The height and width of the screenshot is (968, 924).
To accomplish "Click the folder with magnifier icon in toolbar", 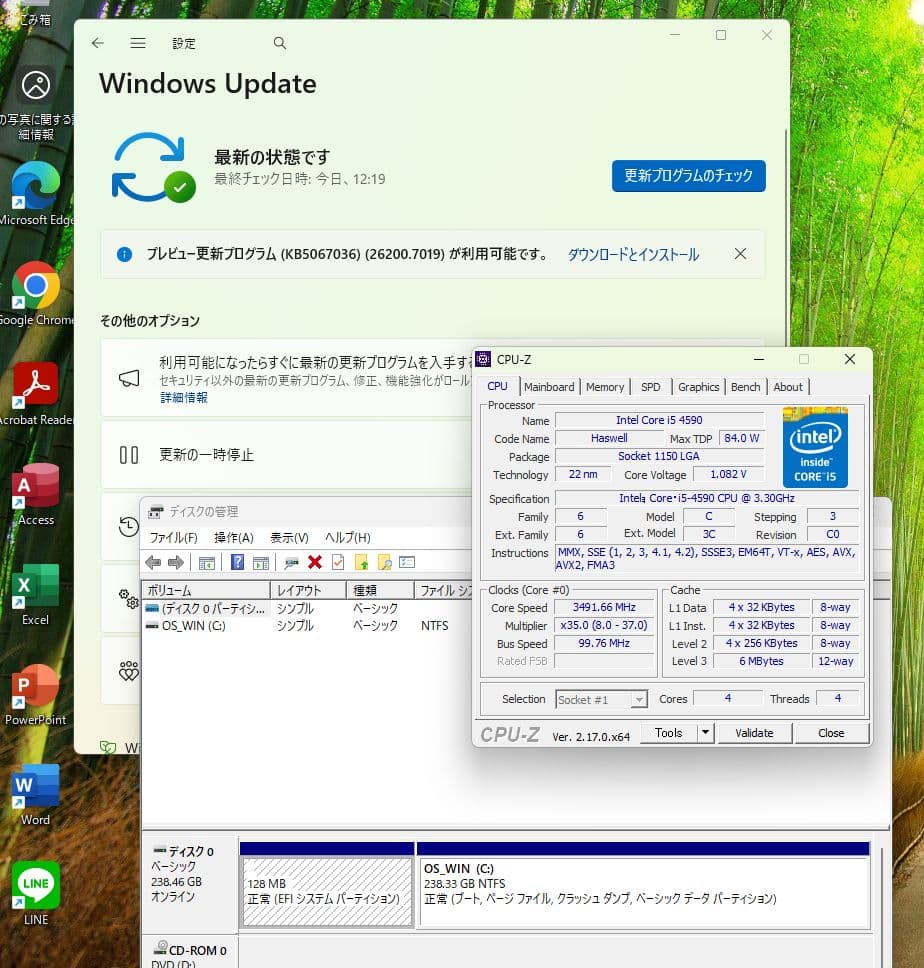I will [385, 562].
